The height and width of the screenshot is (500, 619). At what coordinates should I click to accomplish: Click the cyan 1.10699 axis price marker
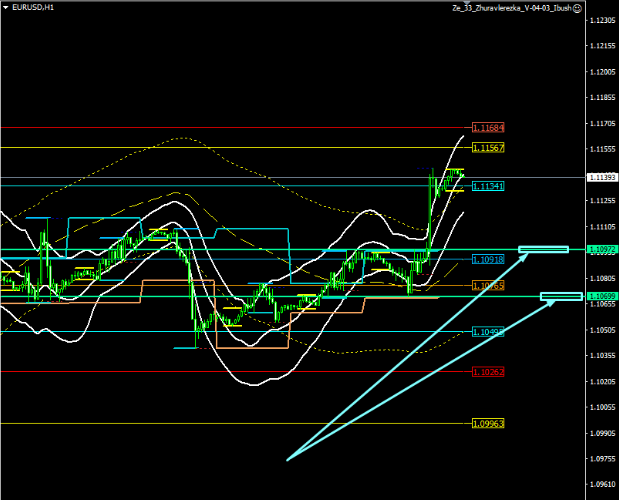[x=601, y=297]
